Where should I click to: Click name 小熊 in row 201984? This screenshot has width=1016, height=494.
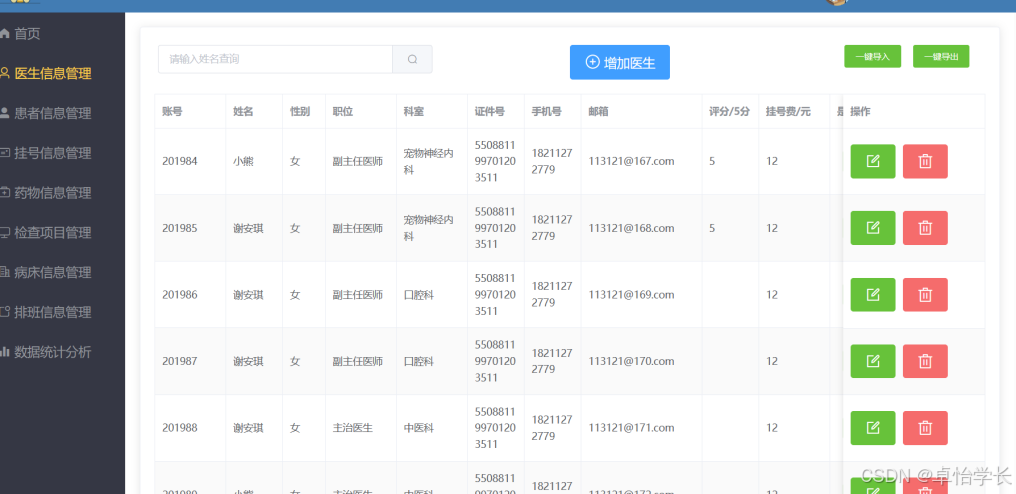pyautogui.click(x=243, y=161)
